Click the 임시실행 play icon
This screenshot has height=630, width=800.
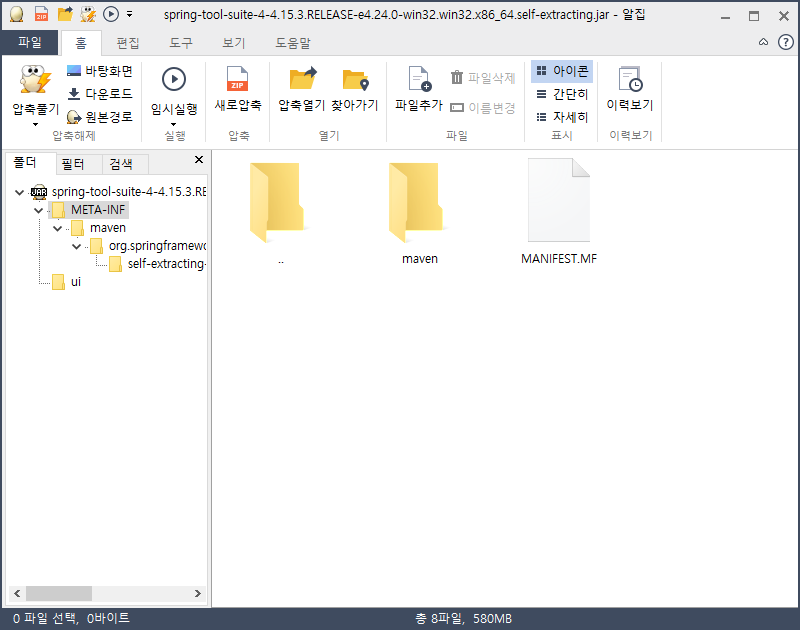[174, 80]
